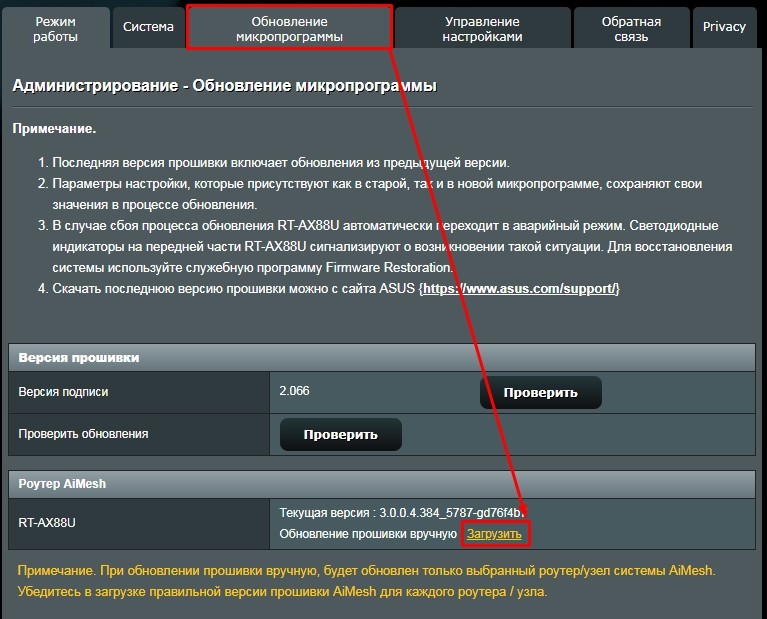Click the note about Firmware Restoration

click(392, 247)
